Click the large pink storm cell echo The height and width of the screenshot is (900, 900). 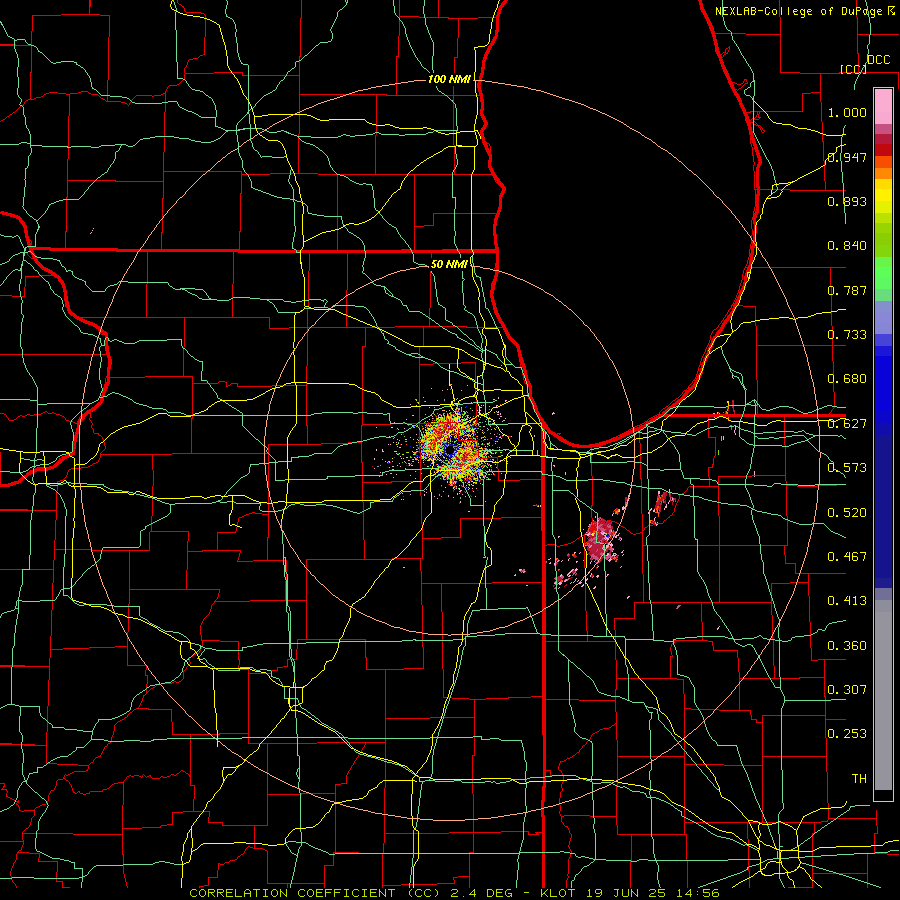pos(601,538)
